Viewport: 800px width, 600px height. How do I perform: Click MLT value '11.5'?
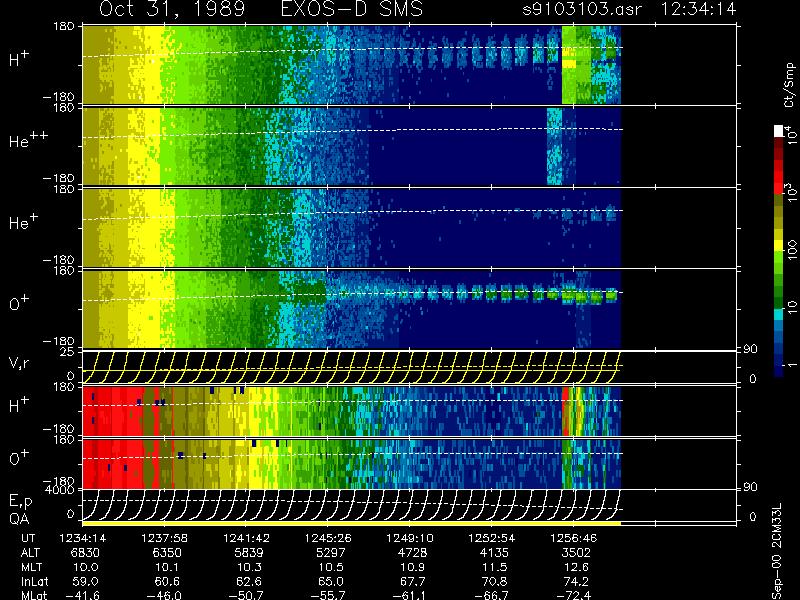495,567
